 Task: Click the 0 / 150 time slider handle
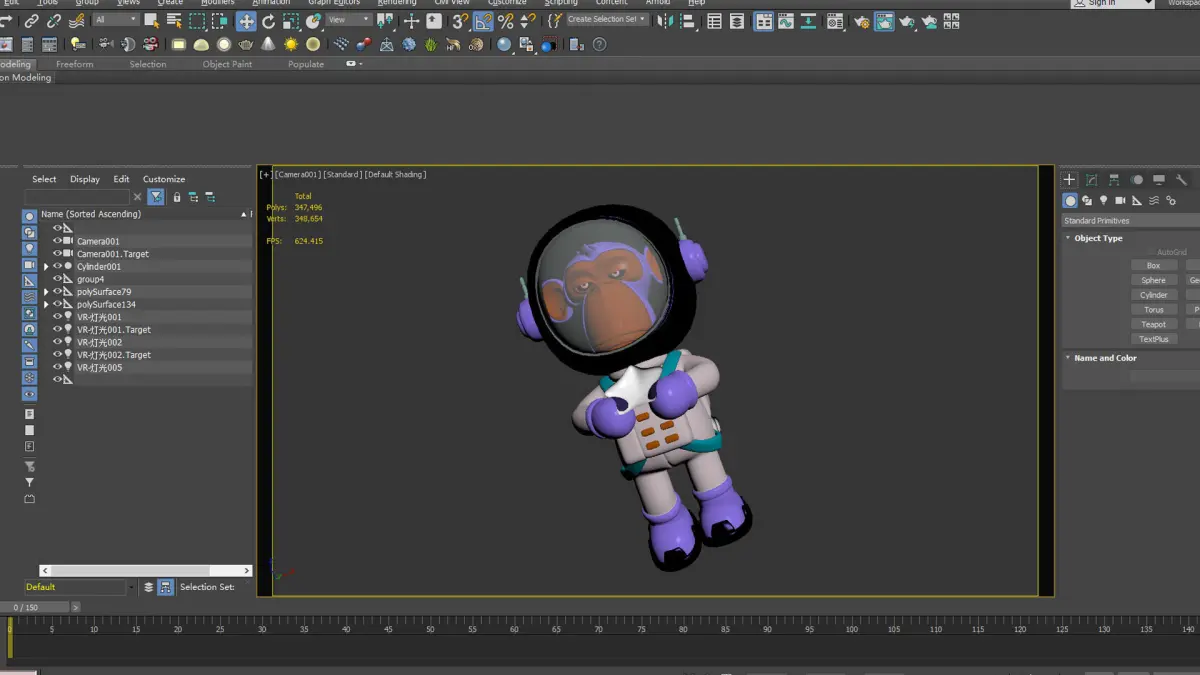[x=34, y=607]
